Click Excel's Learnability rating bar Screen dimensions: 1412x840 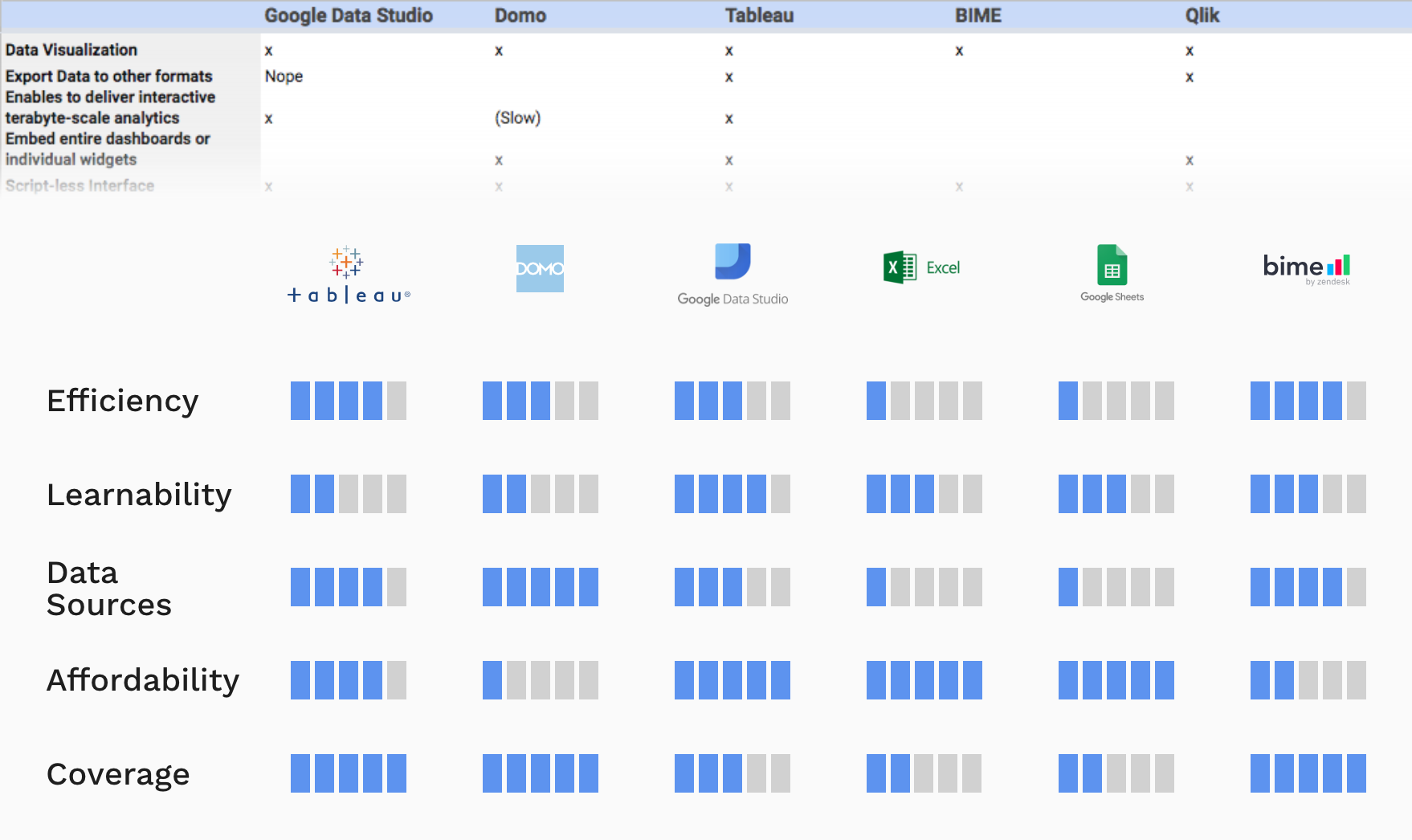(924, 494)
